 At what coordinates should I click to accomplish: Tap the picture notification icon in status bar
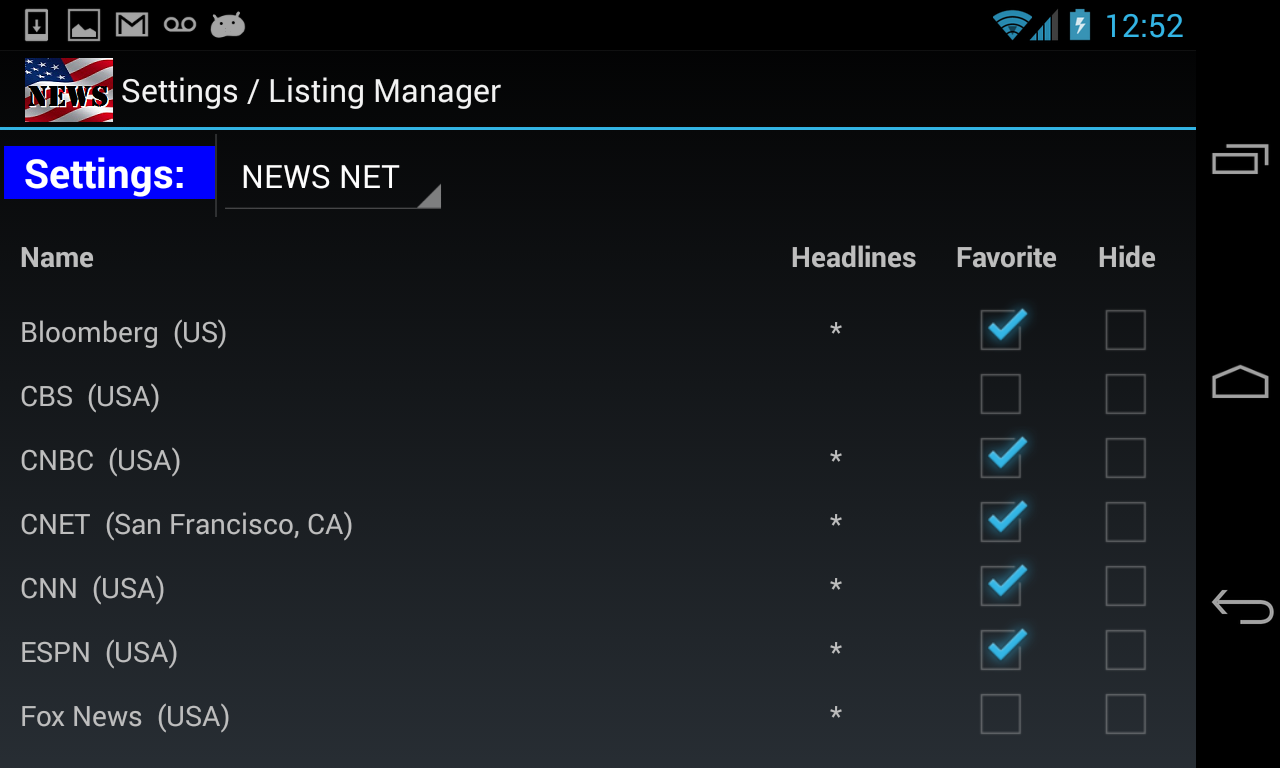coord(84,25)
